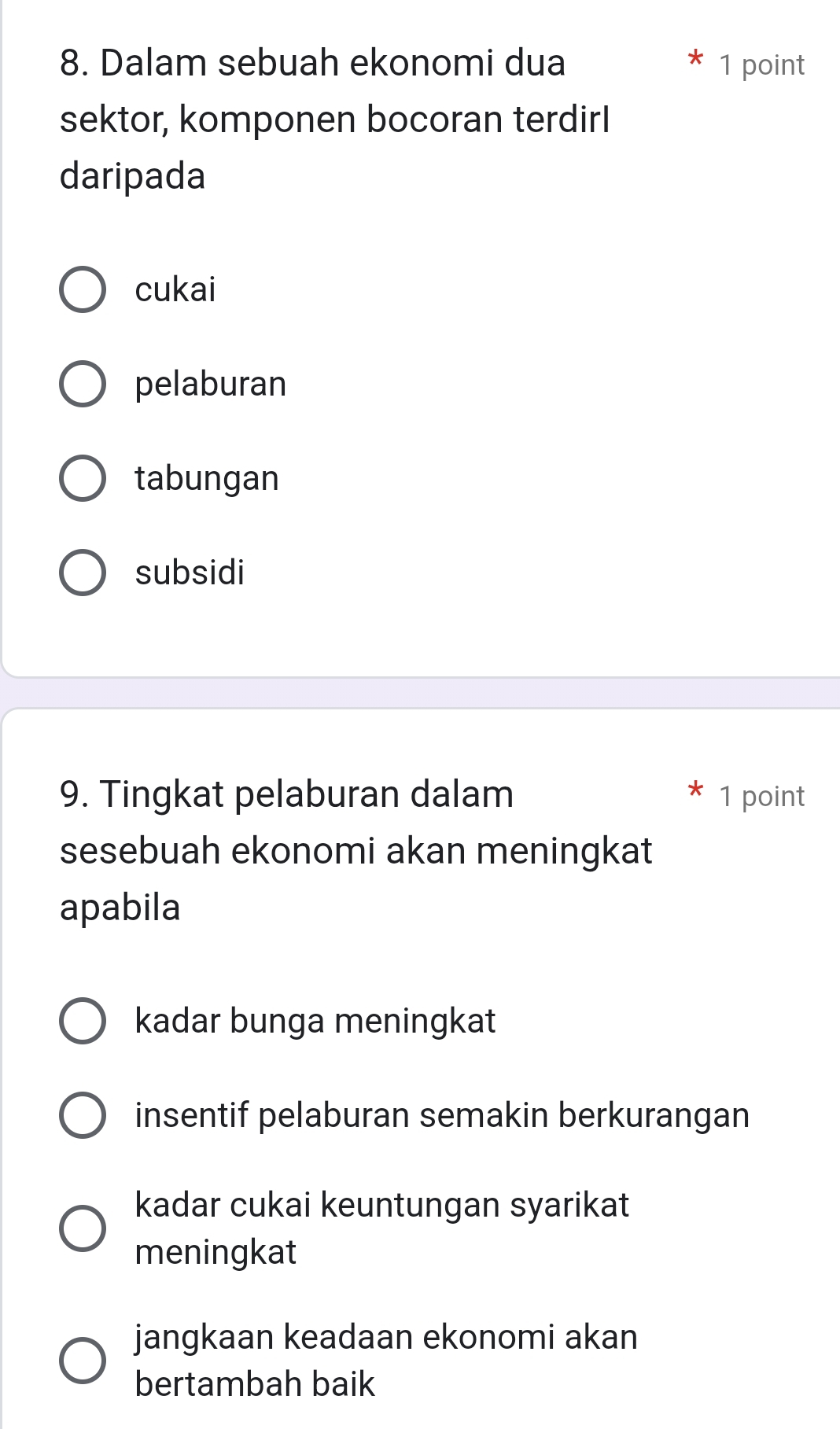The width and height of the screenshot is (840, 1429).
Task: Click the '1 point' label of question 8
Action: pyautogui.click(x=762, y=65)
